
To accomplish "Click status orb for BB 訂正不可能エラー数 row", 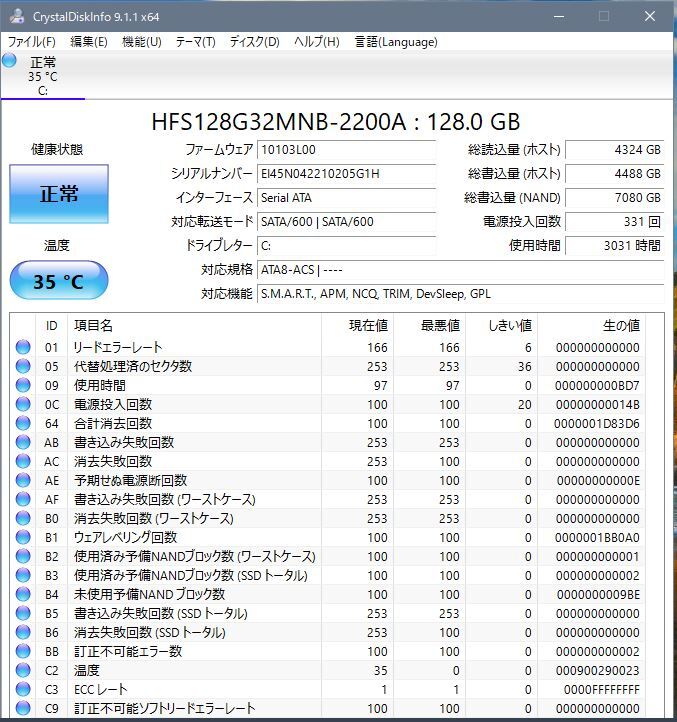I will 23,652.
